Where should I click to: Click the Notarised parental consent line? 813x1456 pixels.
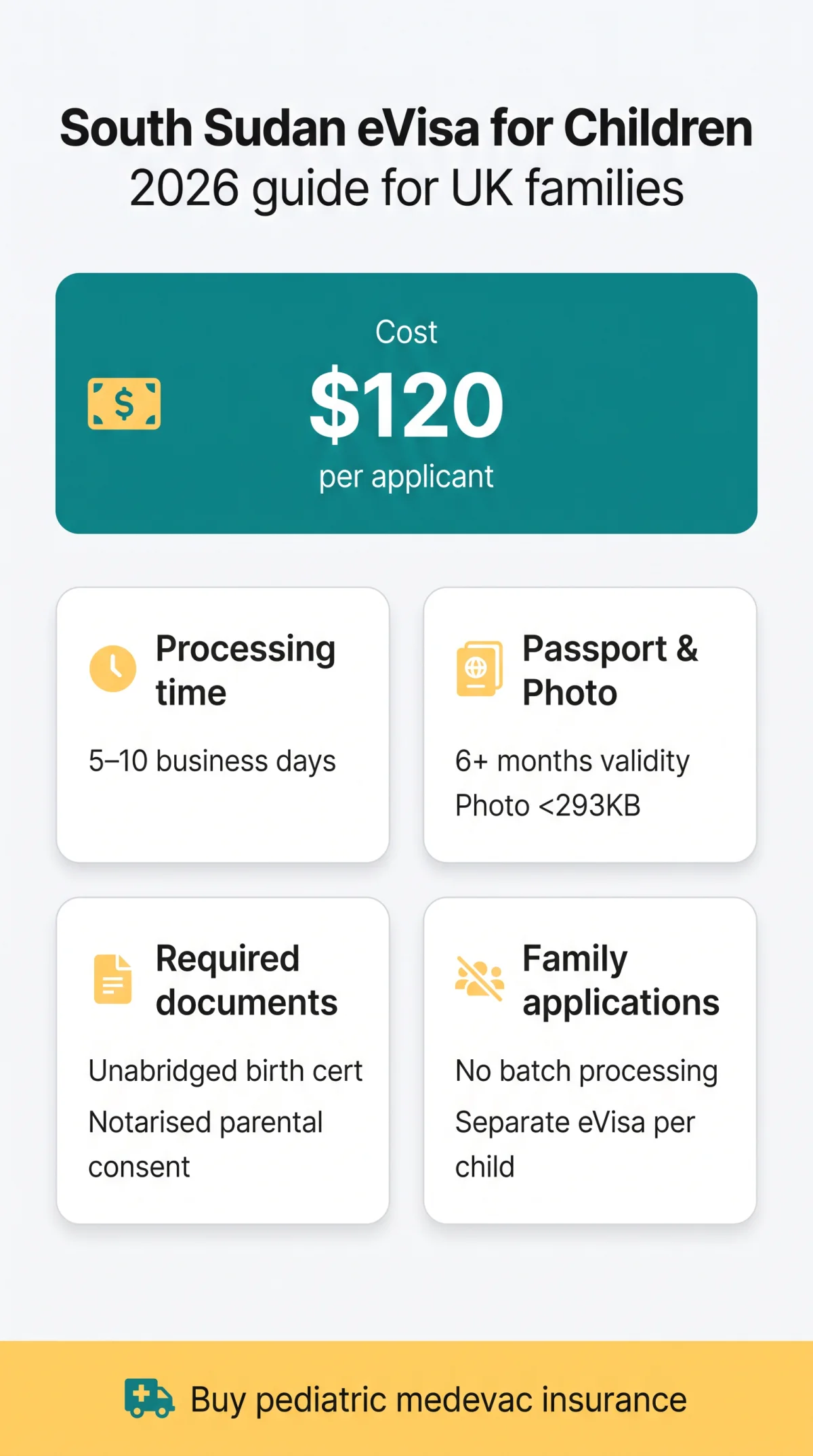click(x=205, y=1144)
